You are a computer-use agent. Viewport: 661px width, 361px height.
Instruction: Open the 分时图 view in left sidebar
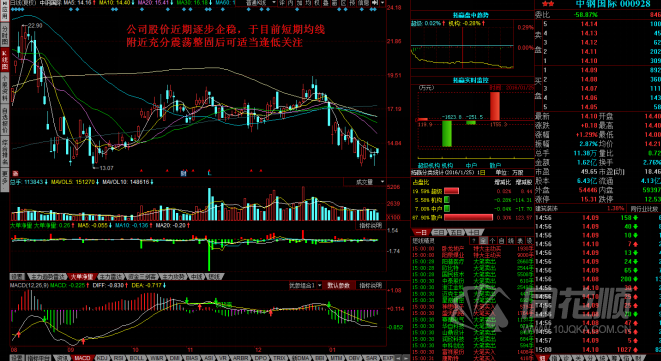[5, 36]
